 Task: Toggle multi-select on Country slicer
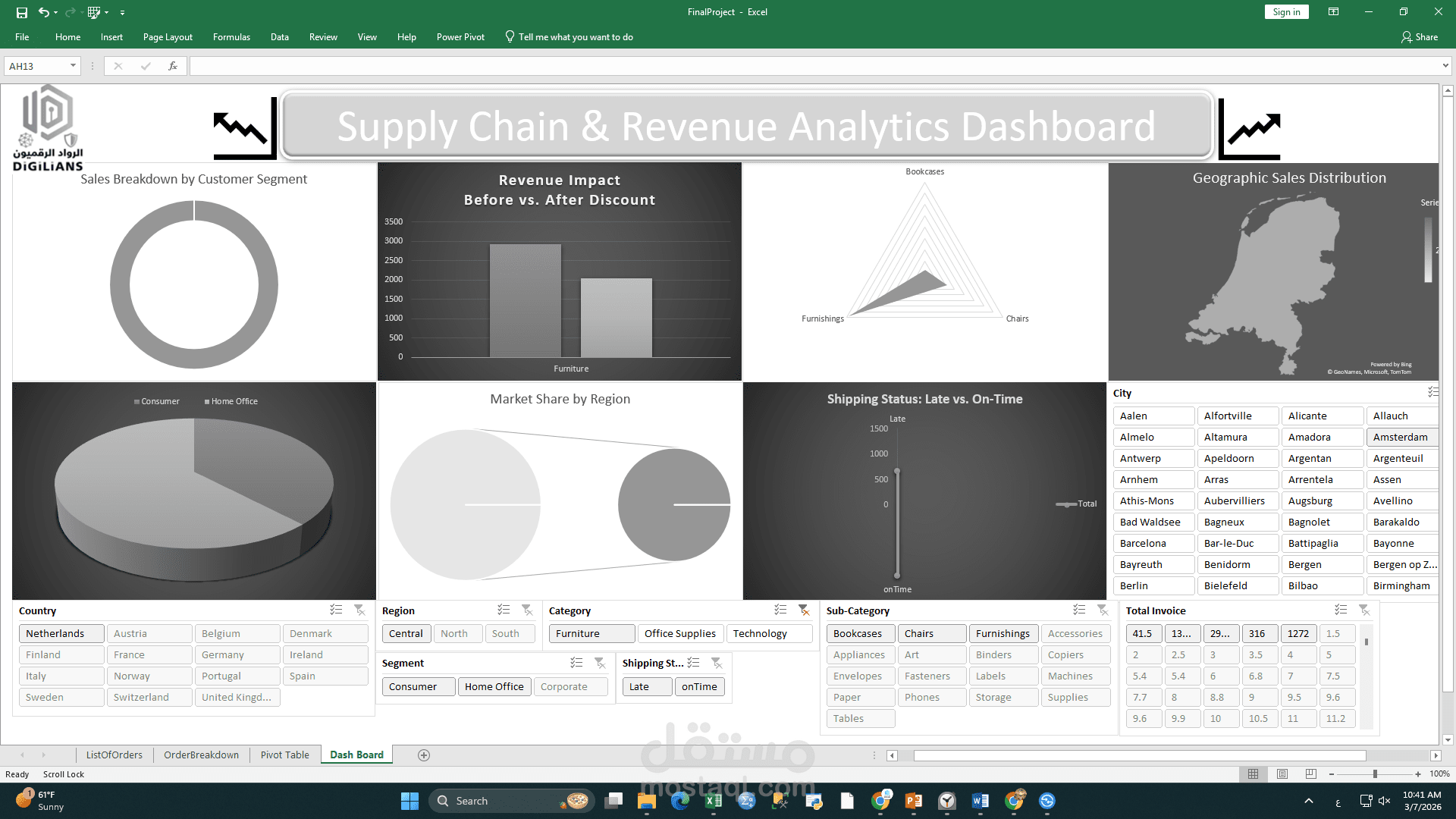tap(336, 610)
